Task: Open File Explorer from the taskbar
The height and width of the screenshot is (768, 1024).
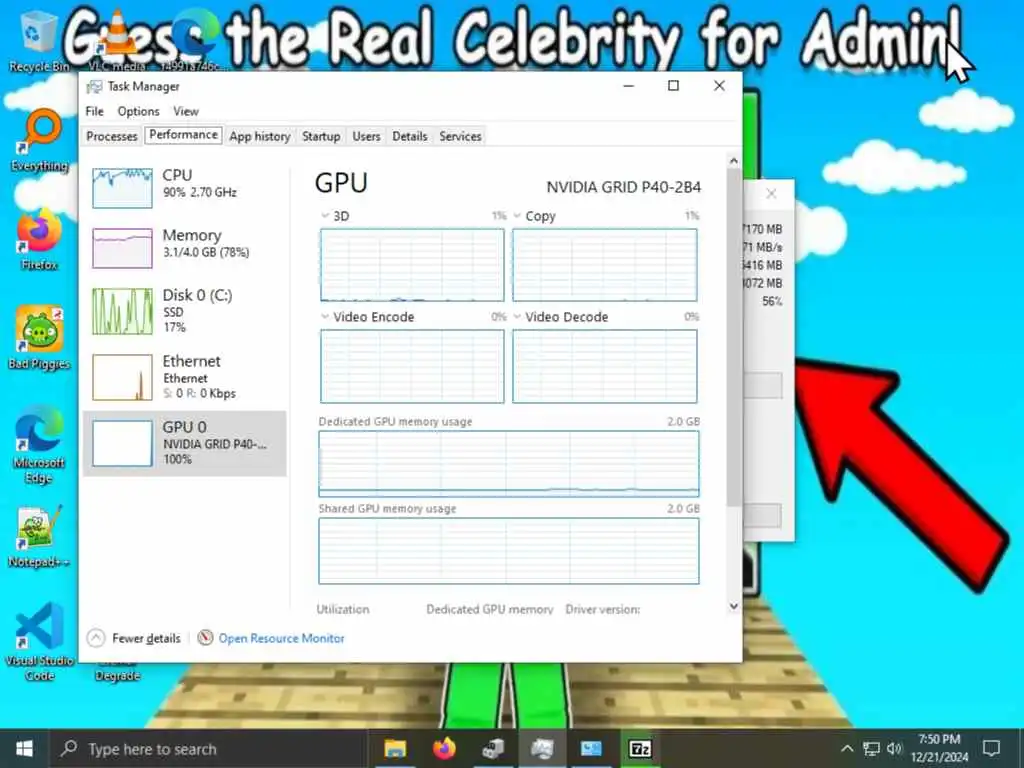Action: coord(395,748)
